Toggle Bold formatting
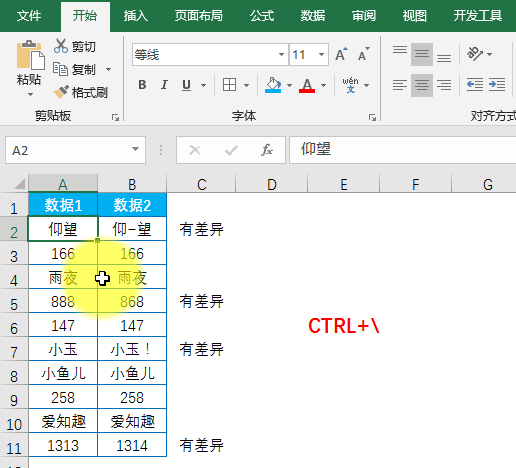The height and width of the screenshot is (468, 516). [142, 85]
